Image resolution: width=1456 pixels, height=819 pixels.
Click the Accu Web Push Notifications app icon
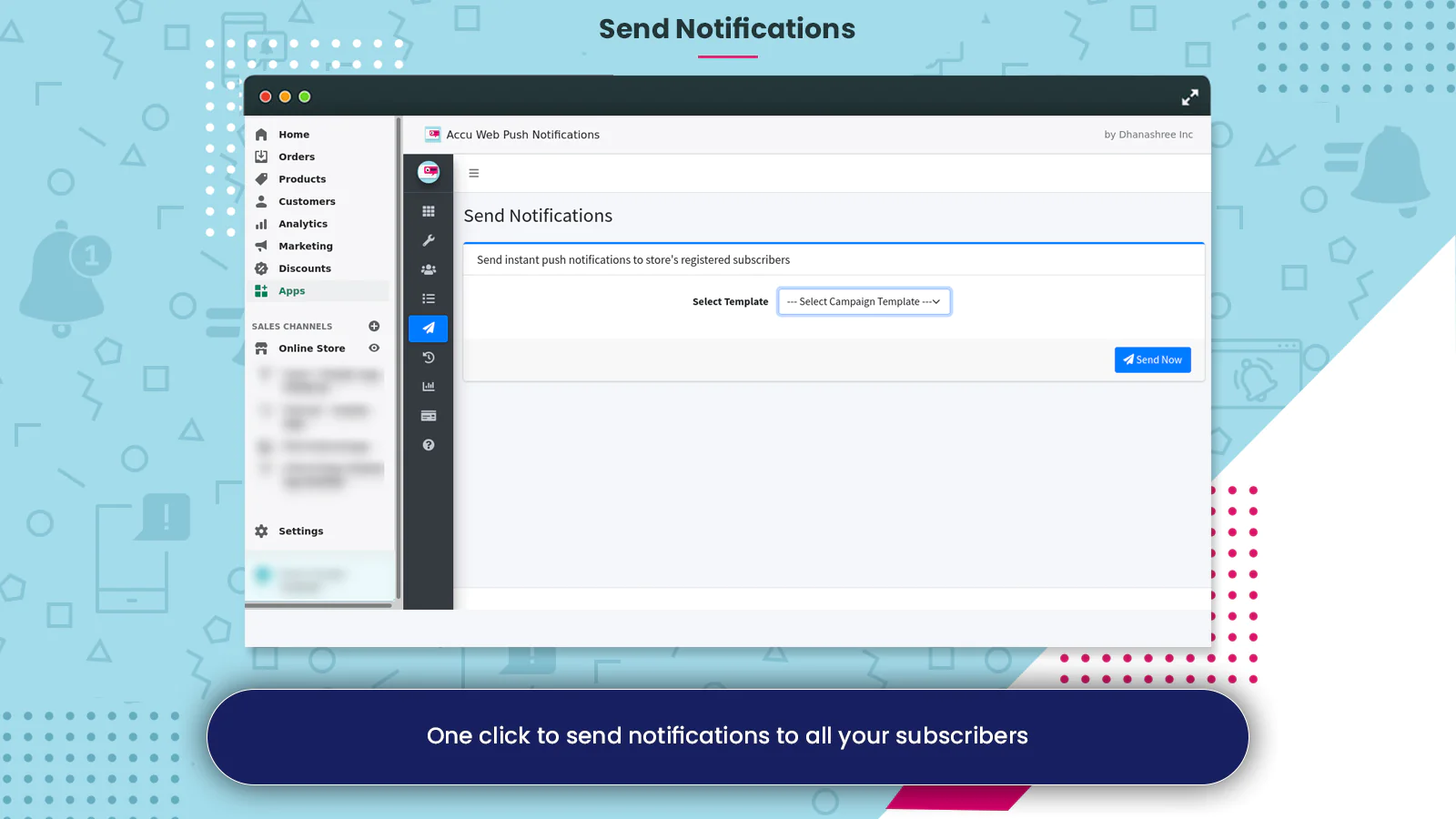click(433, 135)
